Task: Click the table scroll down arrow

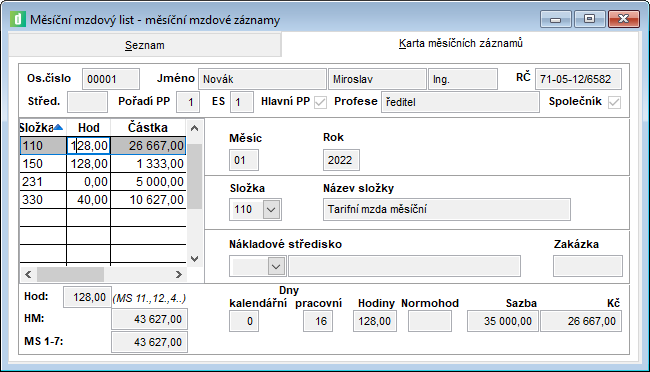Action: (x=194, y=259)
